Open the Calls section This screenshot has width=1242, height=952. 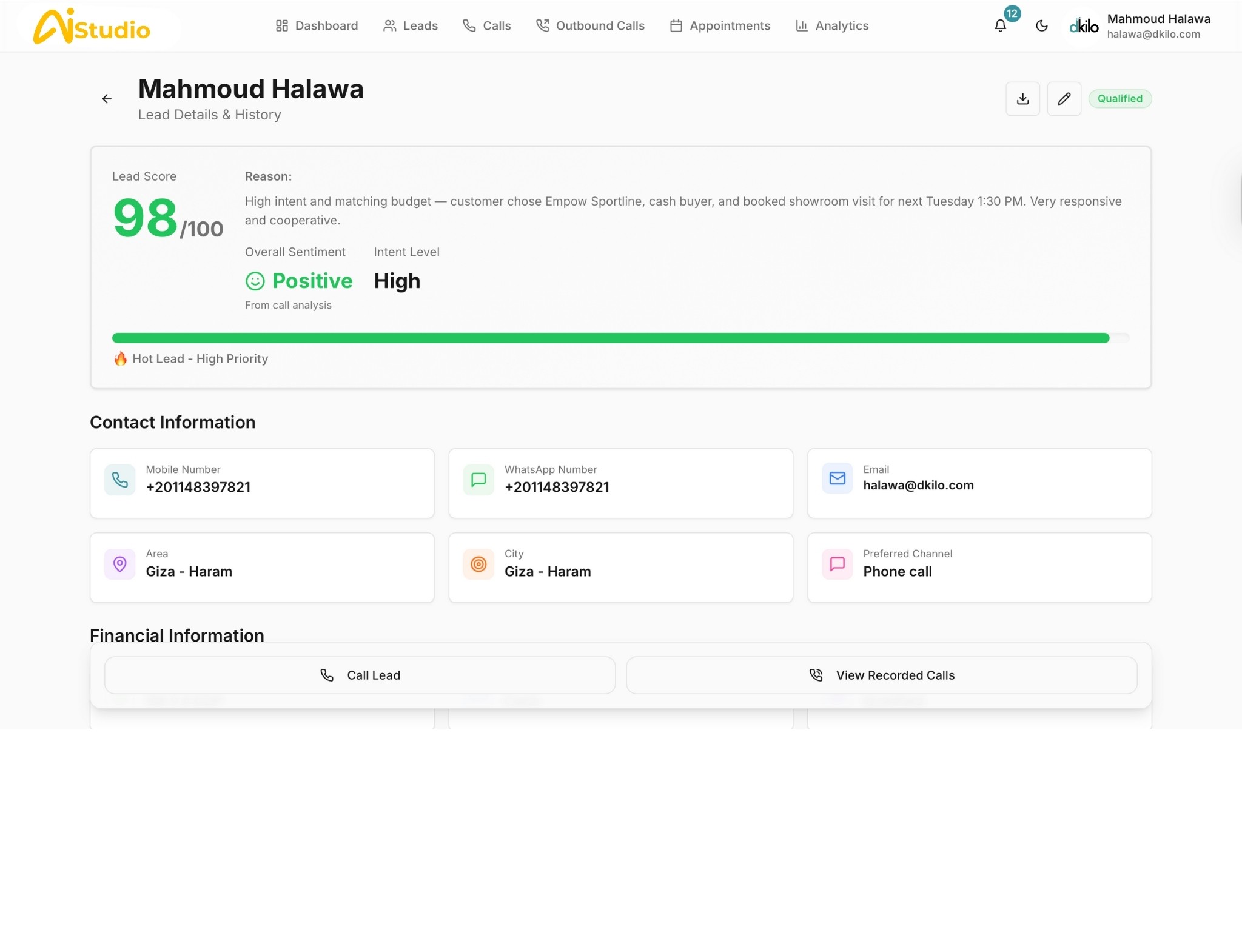click(x=487, y=26)
